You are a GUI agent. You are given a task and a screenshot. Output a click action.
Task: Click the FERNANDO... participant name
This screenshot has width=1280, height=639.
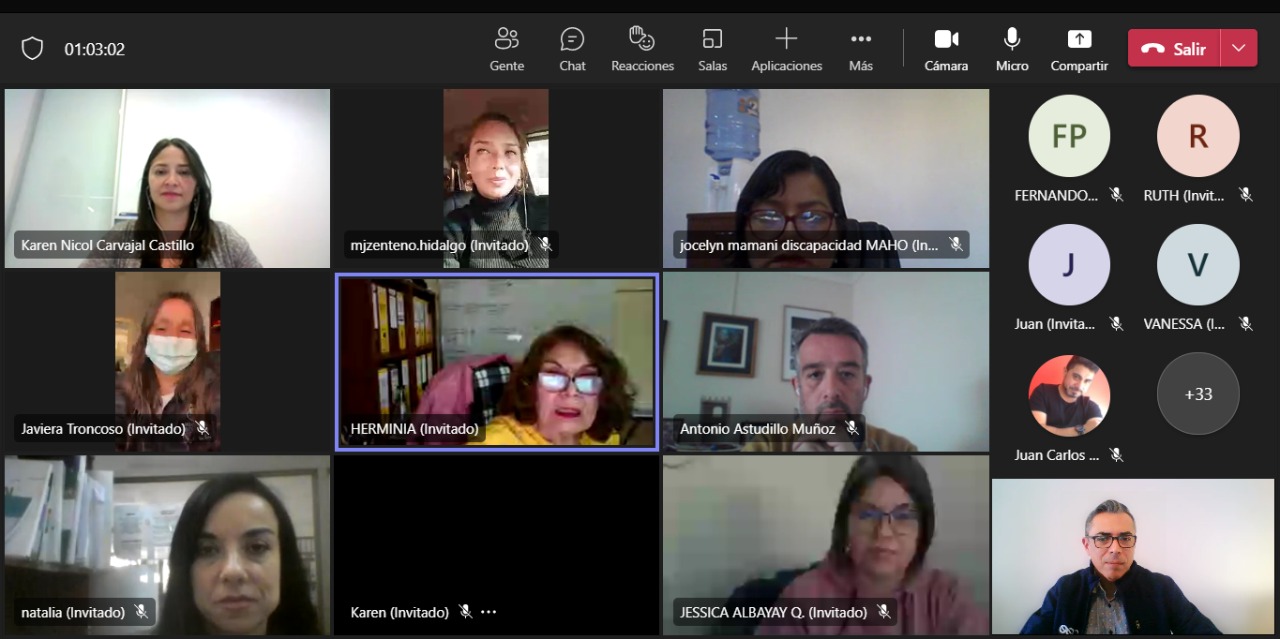(1056, 196)
